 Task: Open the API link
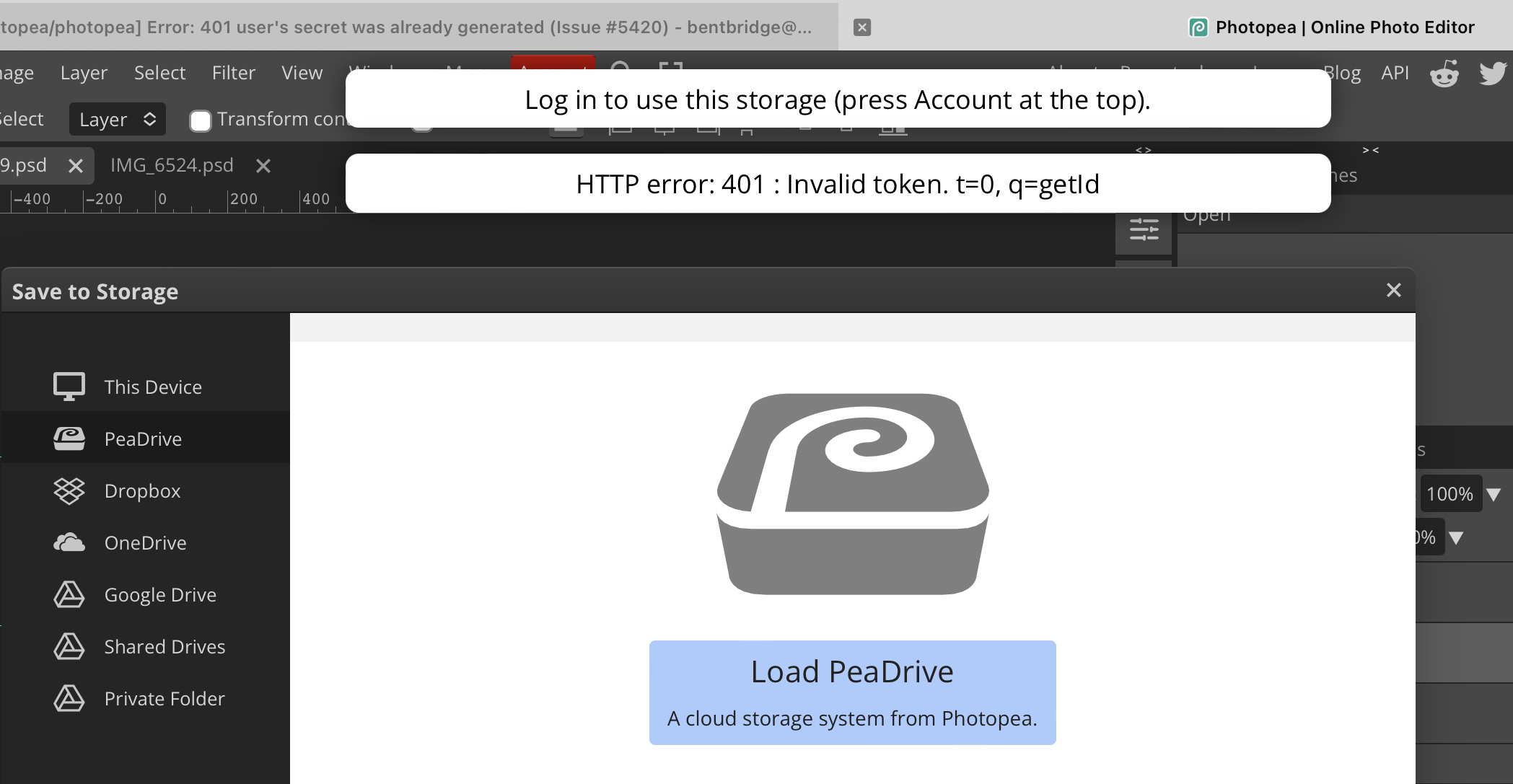[x=1395, y=72]
